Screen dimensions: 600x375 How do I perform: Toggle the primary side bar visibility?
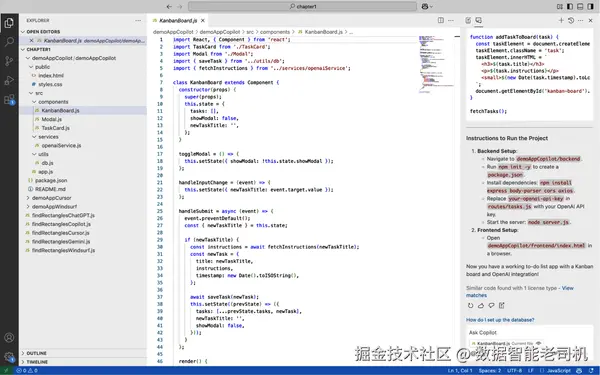pos(570,7)
